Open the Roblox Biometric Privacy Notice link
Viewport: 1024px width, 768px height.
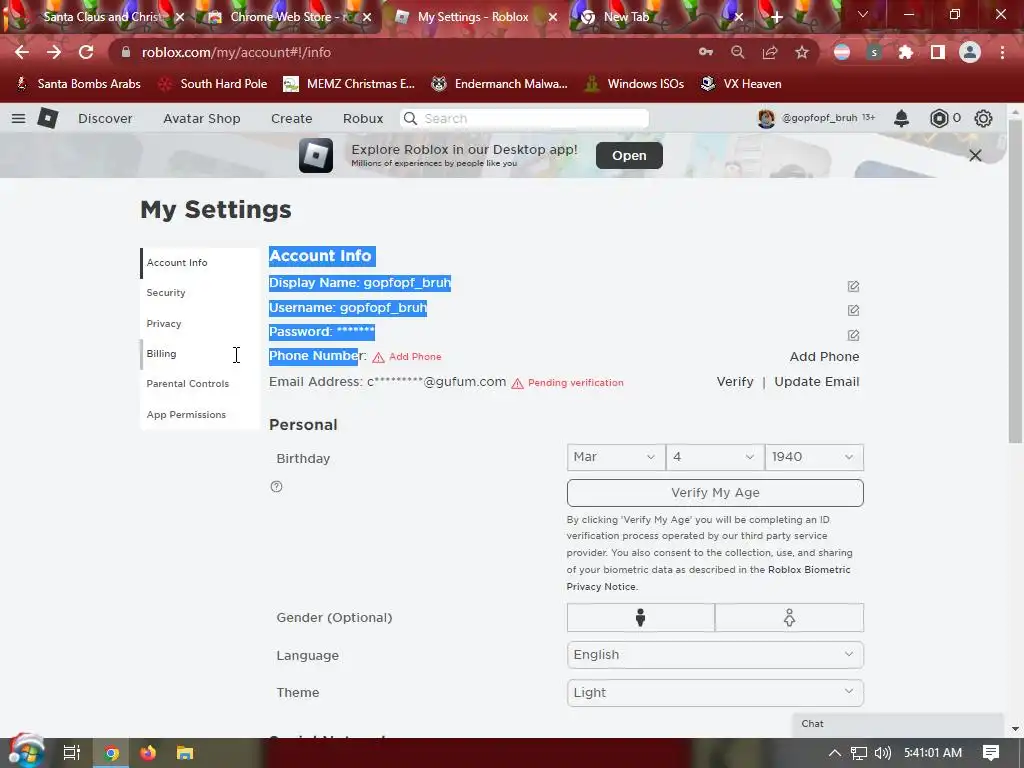point(709,578)
